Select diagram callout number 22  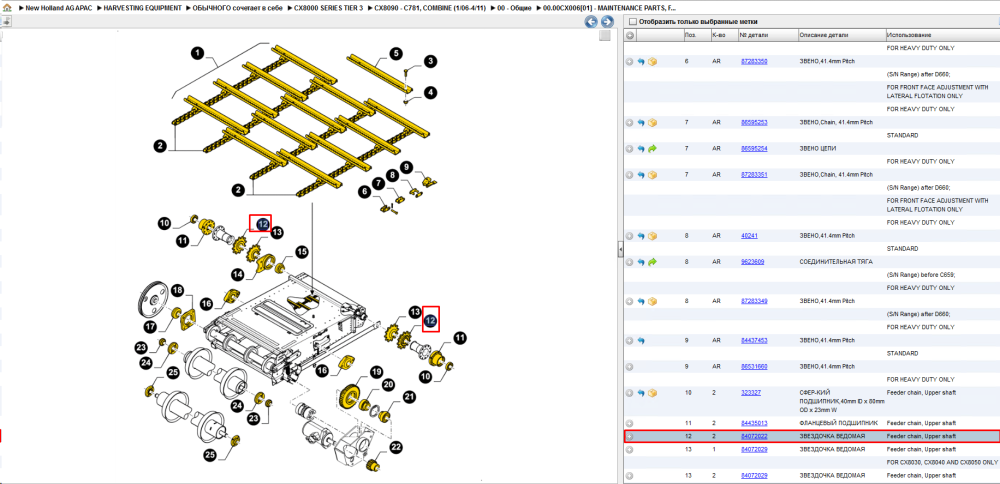(397, 448)
